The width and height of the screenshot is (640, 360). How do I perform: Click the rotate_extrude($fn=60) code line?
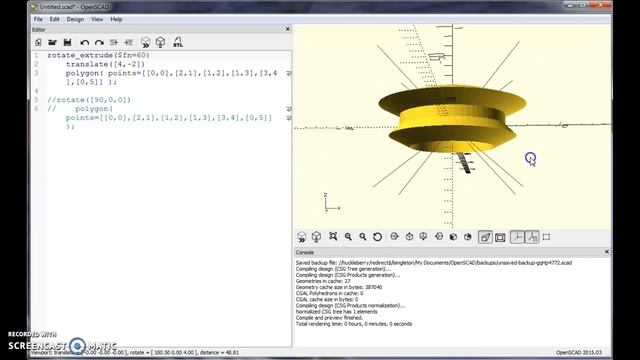coord(98,55)
